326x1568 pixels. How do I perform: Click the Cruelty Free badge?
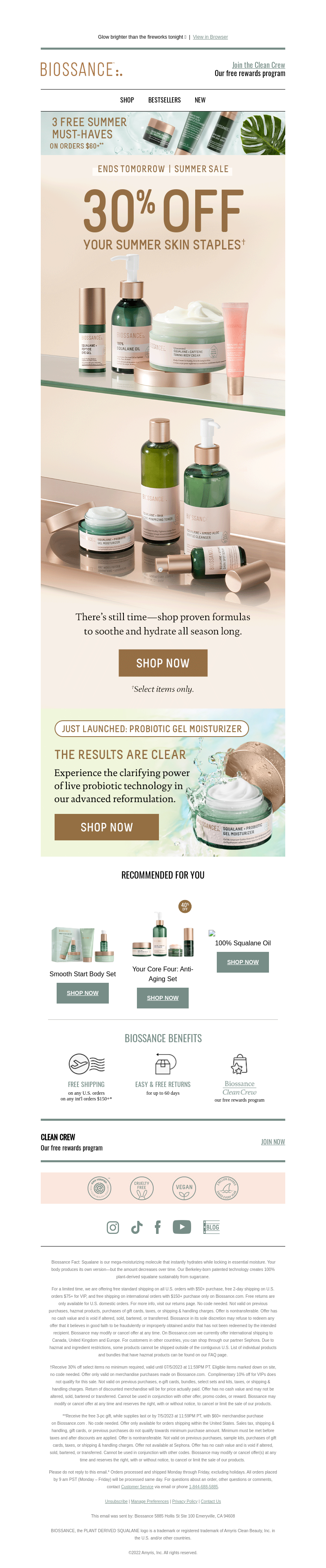point(141,1187)
